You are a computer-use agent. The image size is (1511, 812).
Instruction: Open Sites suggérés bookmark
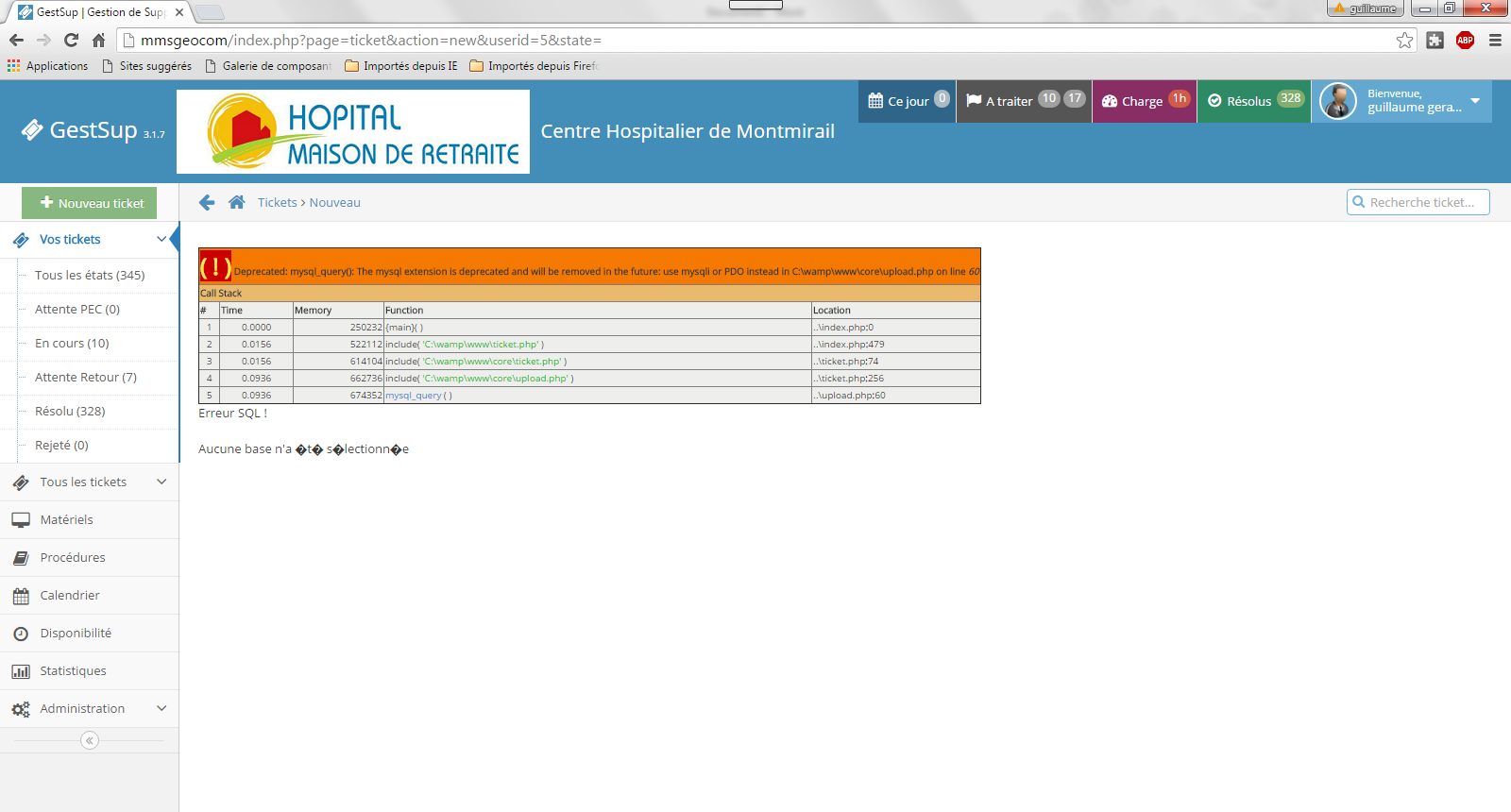click(x=147, y=66)
